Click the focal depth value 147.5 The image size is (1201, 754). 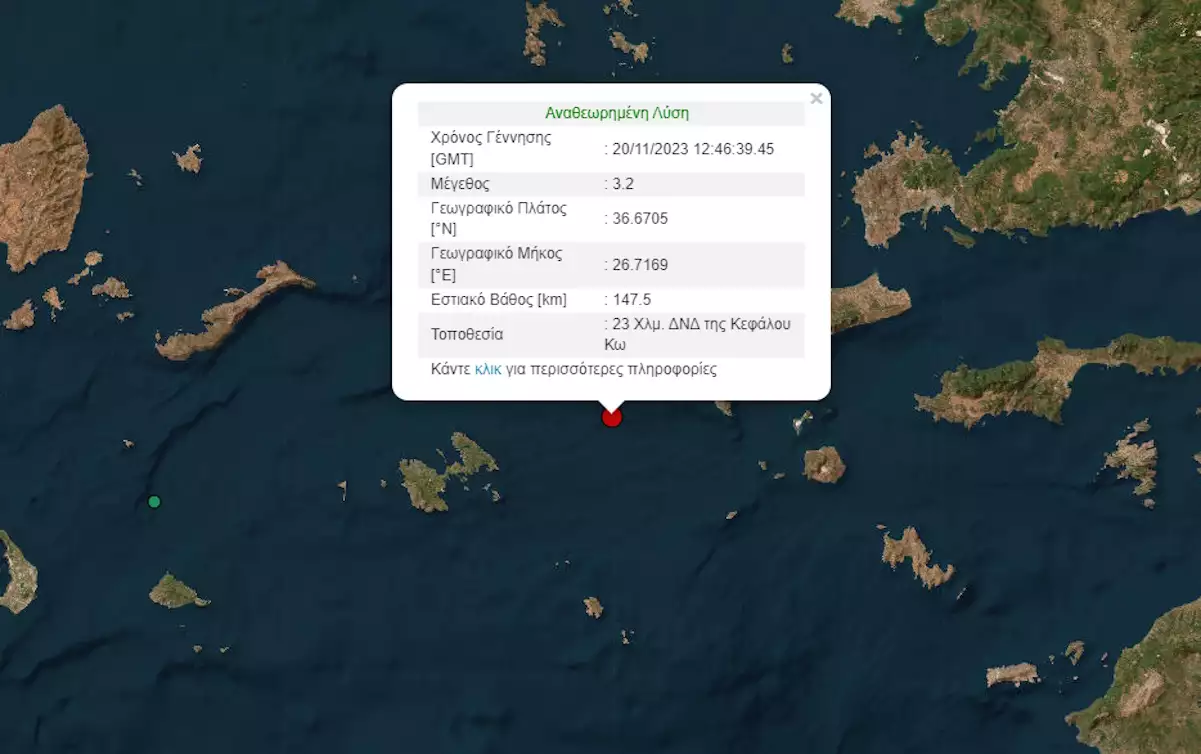pos(630,299)
